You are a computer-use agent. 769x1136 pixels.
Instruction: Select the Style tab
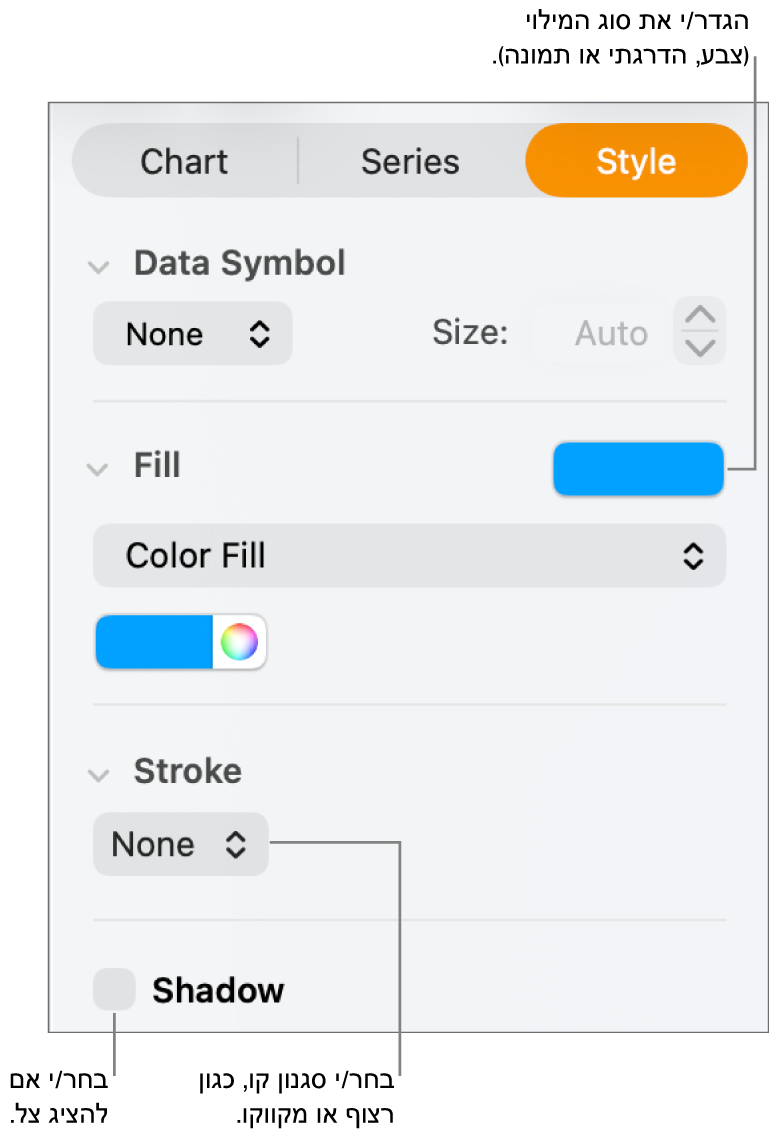636,161
